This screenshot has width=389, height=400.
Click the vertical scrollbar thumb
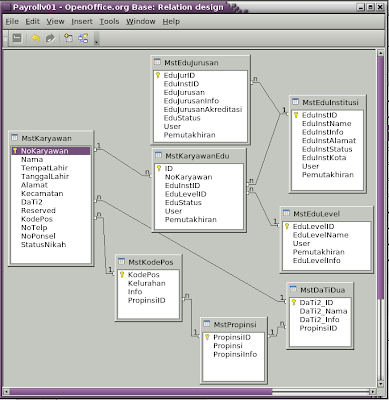pyautogui.click(x=381, y=178)
